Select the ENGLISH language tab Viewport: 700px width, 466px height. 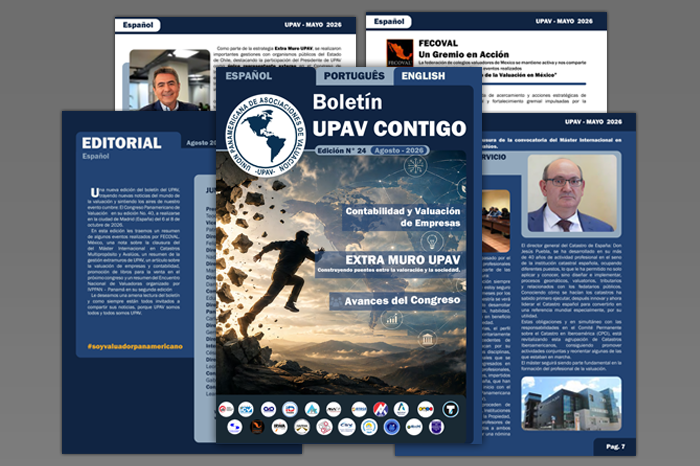point(423,76)
